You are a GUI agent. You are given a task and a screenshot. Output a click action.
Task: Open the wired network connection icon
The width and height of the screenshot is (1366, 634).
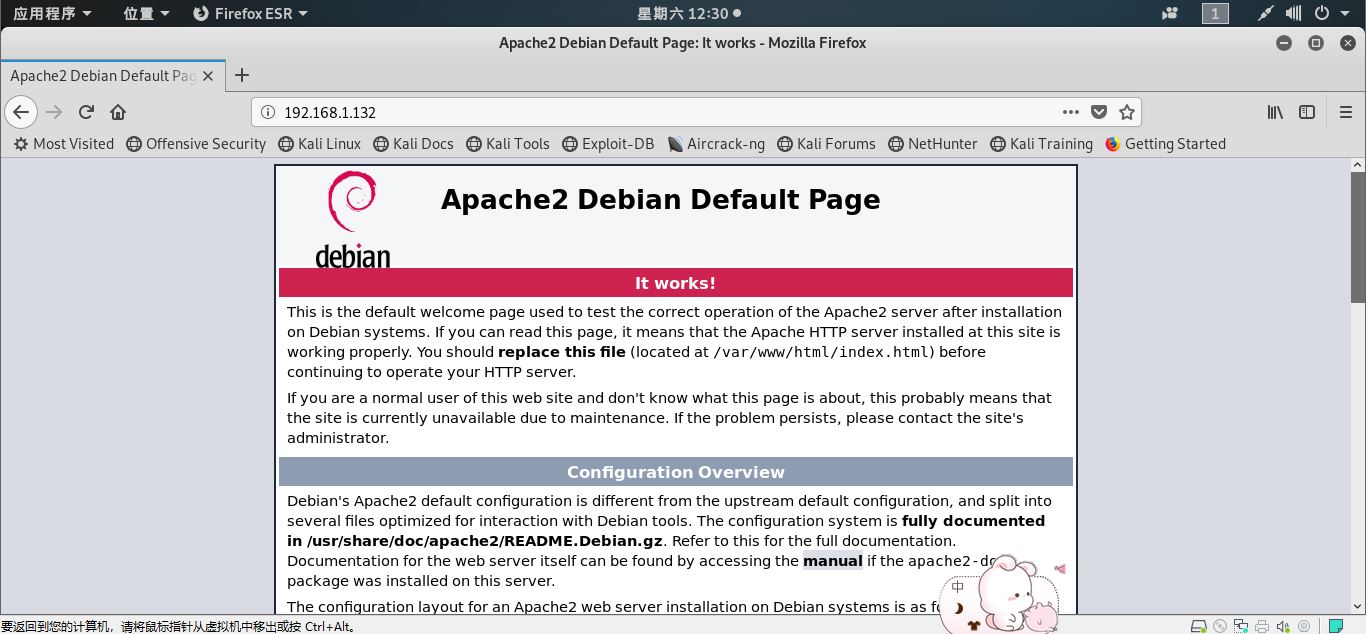(x=1265, y=13)
